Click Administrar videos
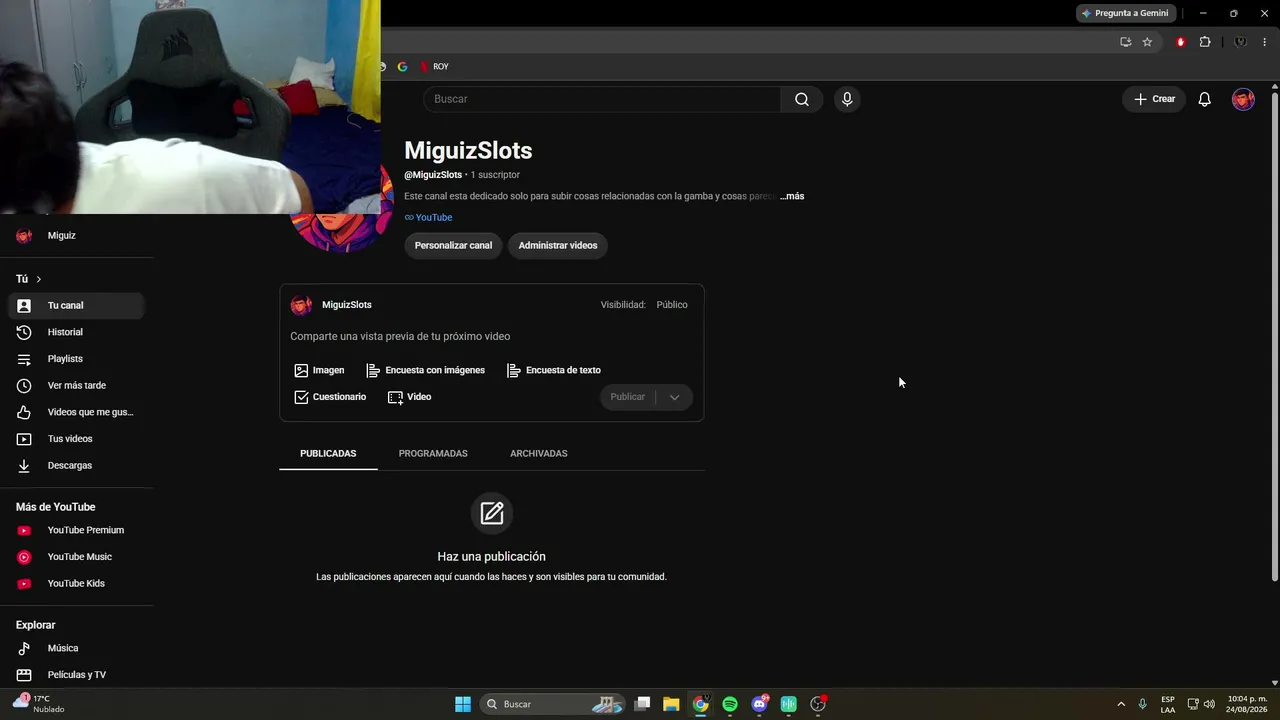 [558, 245]
